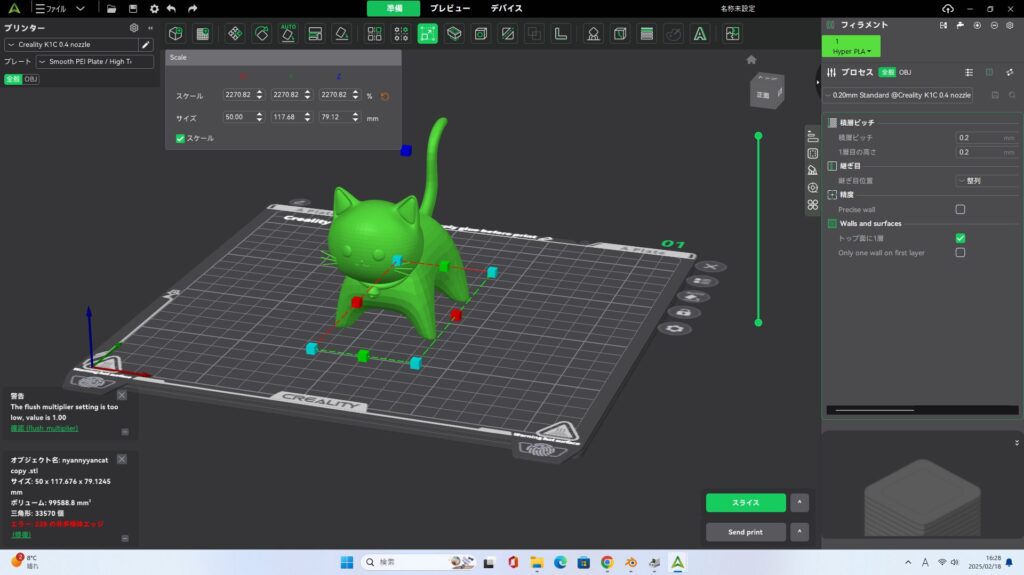Viewport: 1024px width, 575px height.
Task: Select the diagonal-hatched cut tool icon
Action: 507,33
